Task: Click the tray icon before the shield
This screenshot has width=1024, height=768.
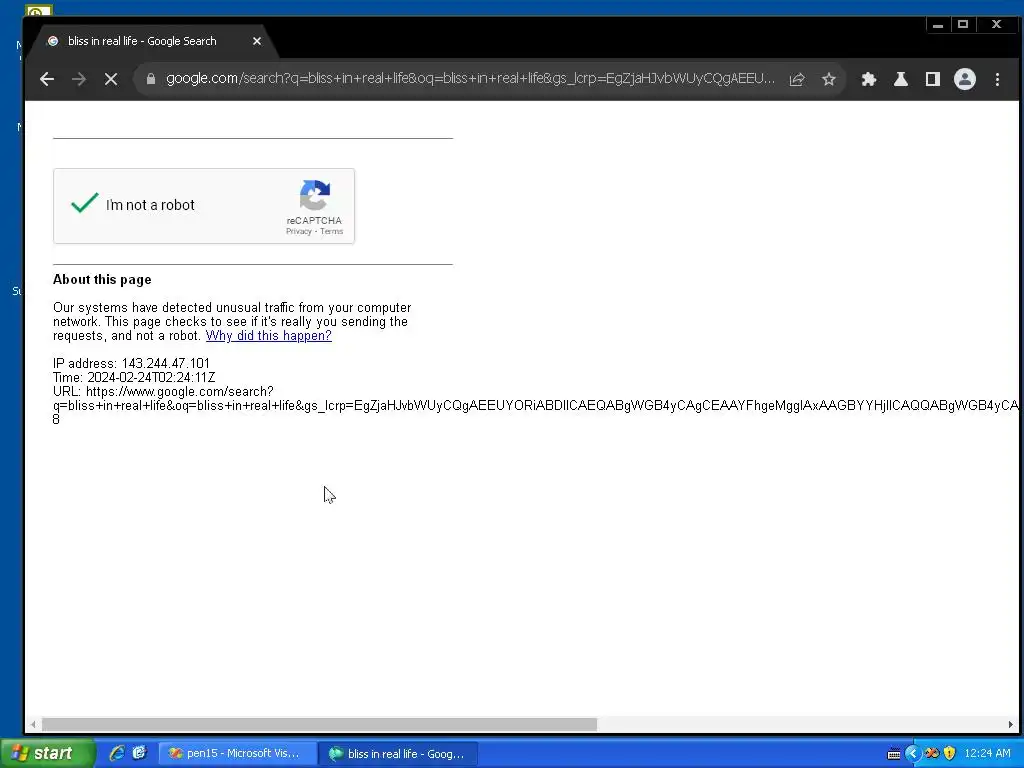Action: coord(932,754)
